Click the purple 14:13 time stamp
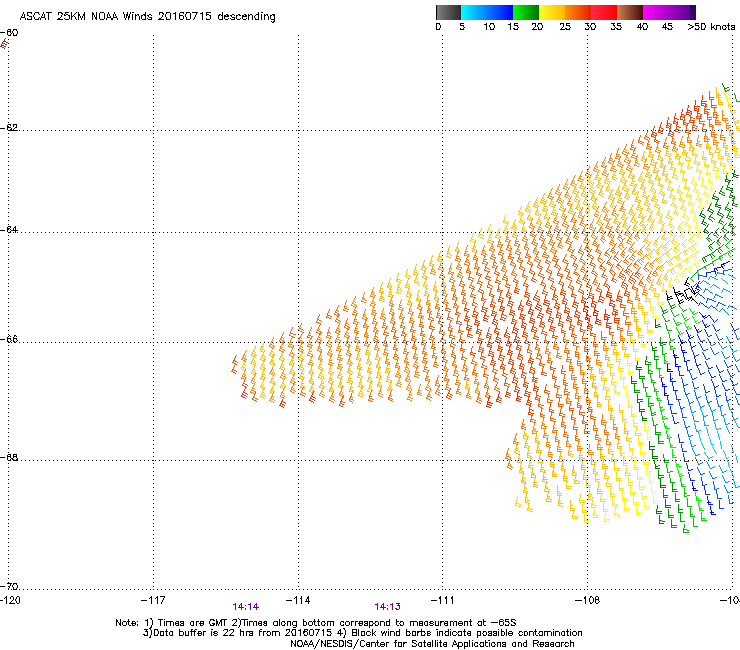The image size is (740, 650). coord(387,607)
